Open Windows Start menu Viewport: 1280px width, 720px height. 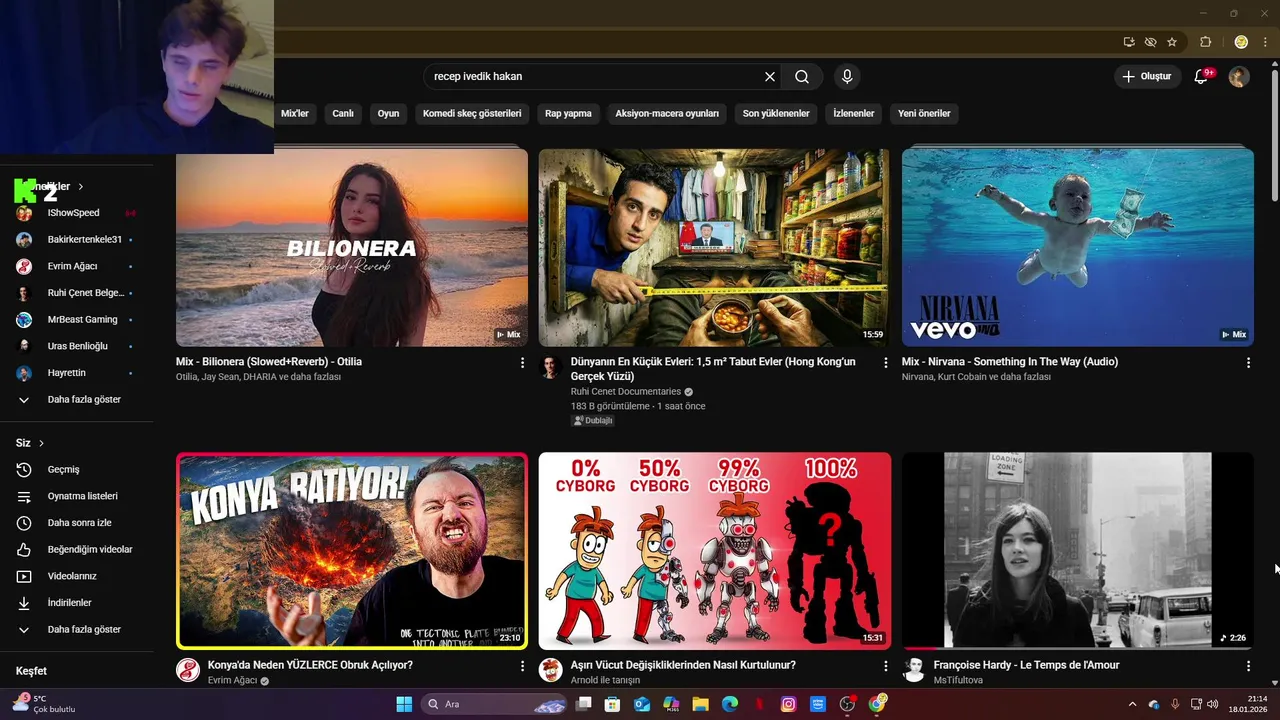pyautogui.click(x=404, y=704)
